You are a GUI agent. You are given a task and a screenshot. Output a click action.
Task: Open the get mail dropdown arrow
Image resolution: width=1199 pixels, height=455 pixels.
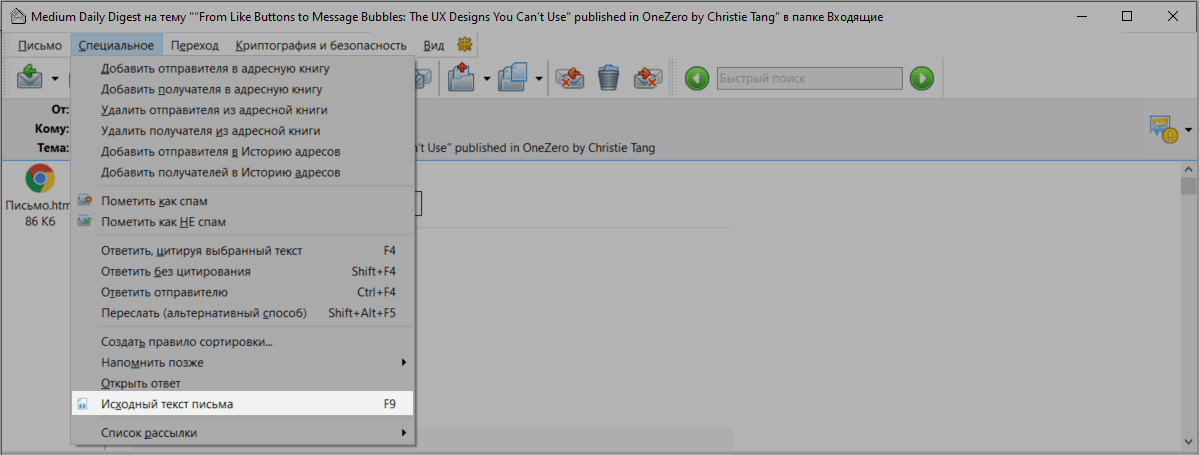tap(54, 78)
